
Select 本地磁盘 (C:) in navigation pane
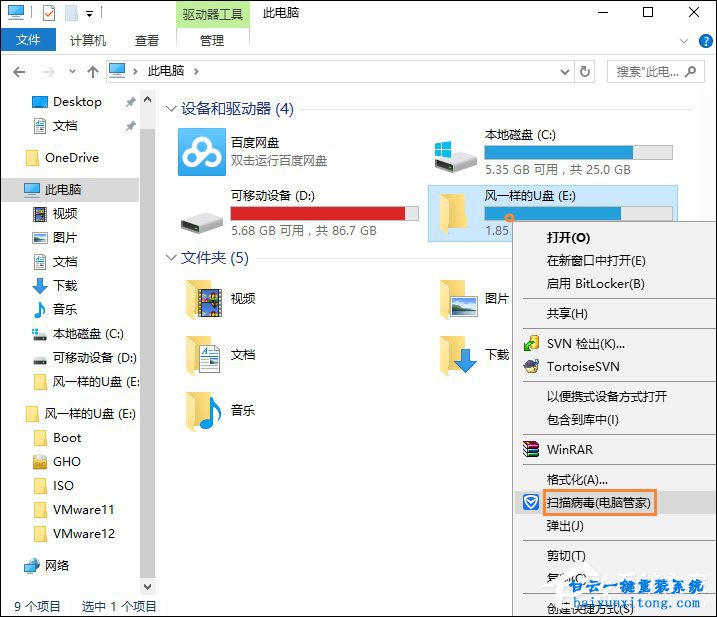click(78, 334)
